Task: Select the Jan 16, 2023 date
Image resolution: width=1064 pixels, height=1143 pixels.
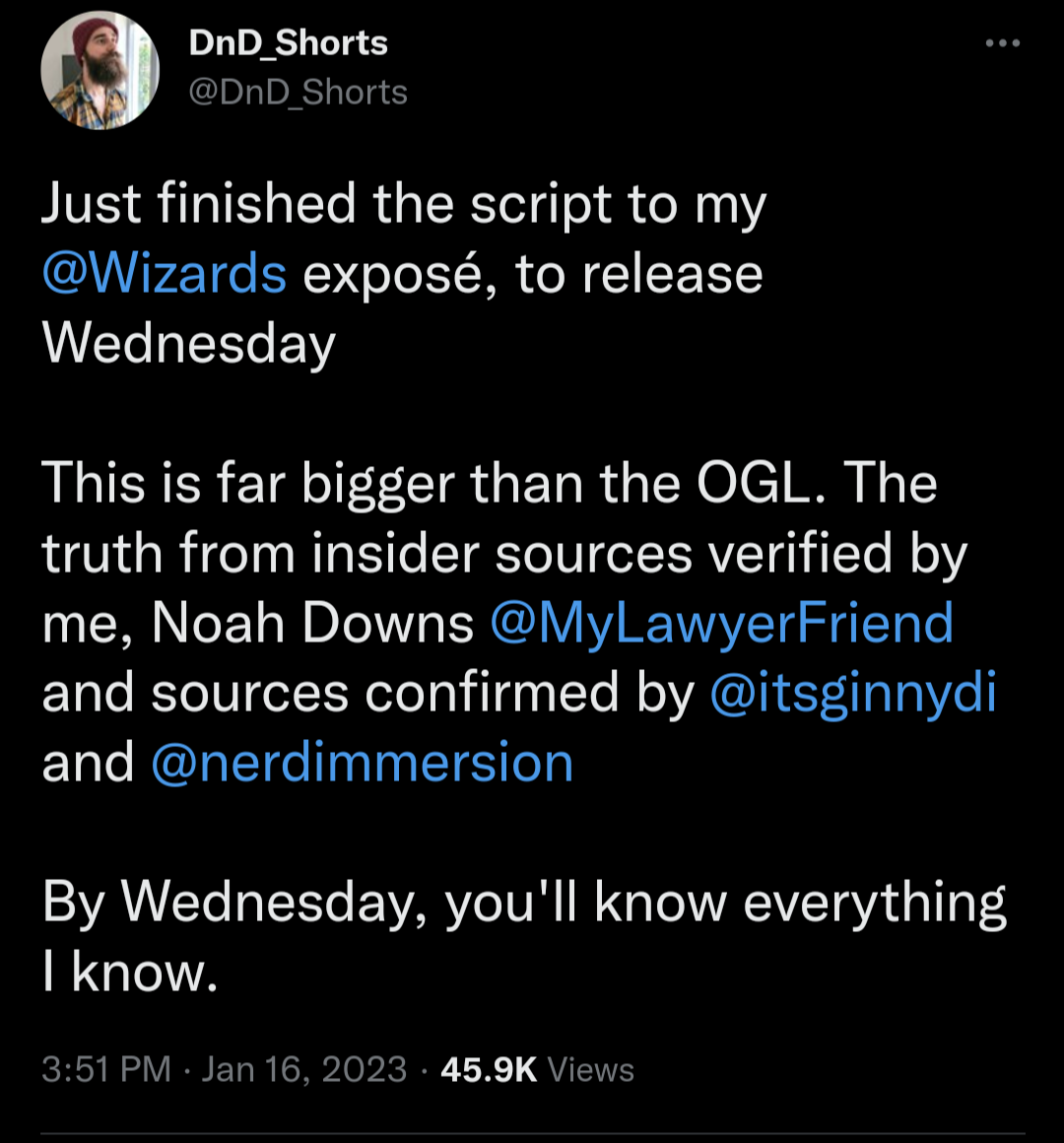Action: (303, 1070)
